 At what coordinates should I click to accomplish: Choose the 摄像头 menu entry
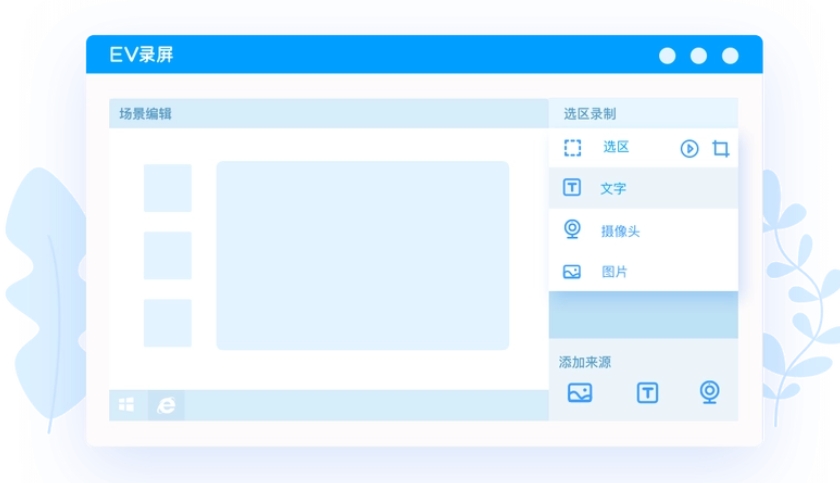coord(643,230)
